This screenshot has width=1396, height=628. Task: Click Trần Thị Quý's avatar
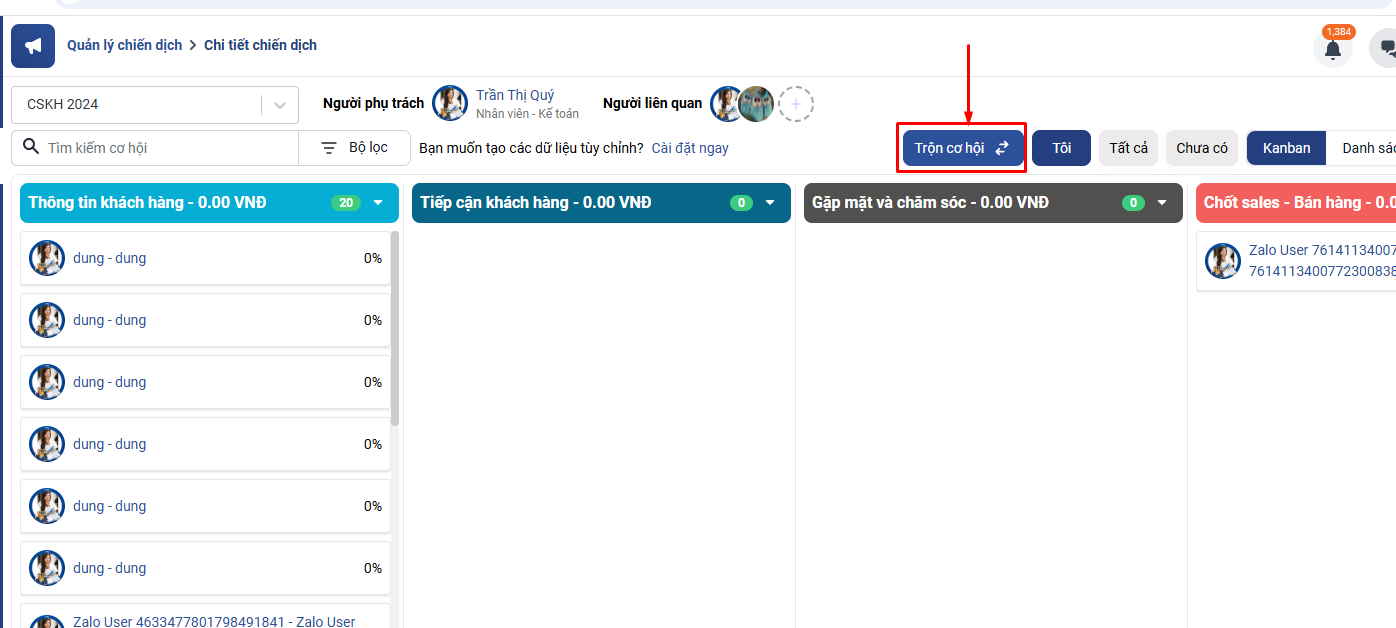450,104
